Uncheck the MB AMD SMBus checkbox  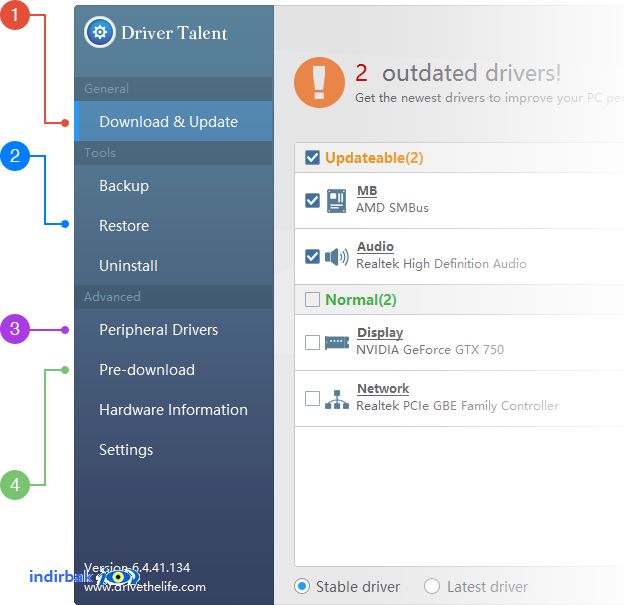pyautogui.click(x=312, y=200)
